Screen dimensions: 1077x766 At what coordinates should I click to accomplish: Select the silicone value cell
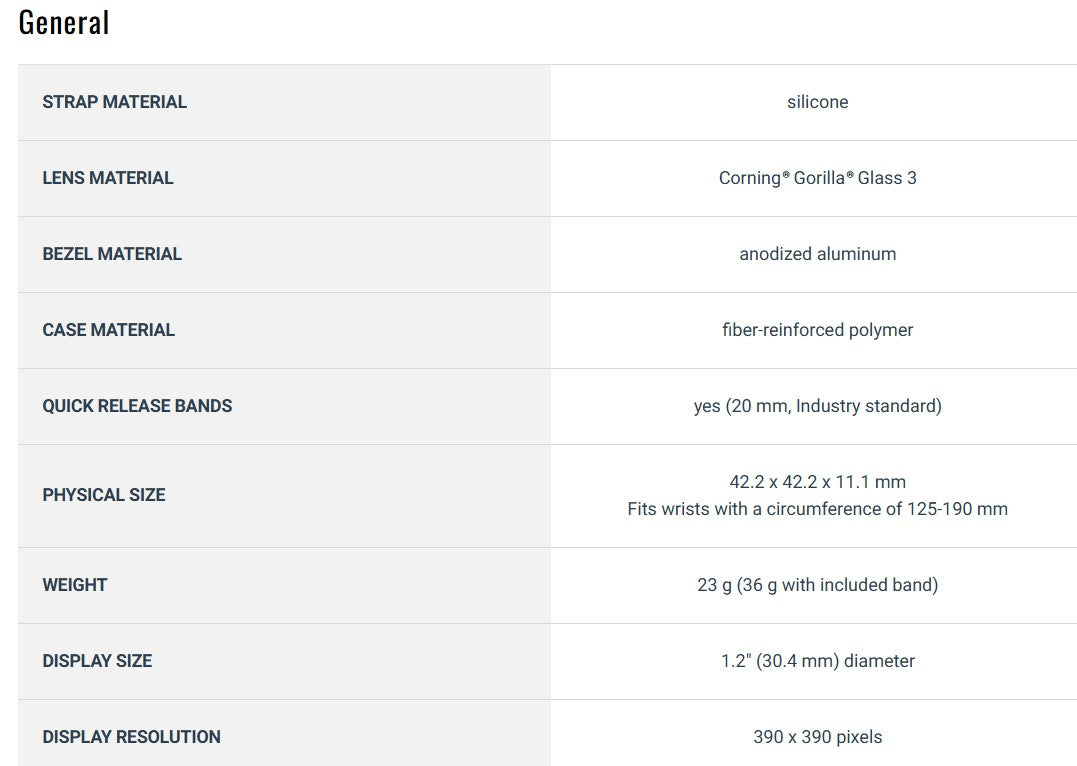(817, 102)
